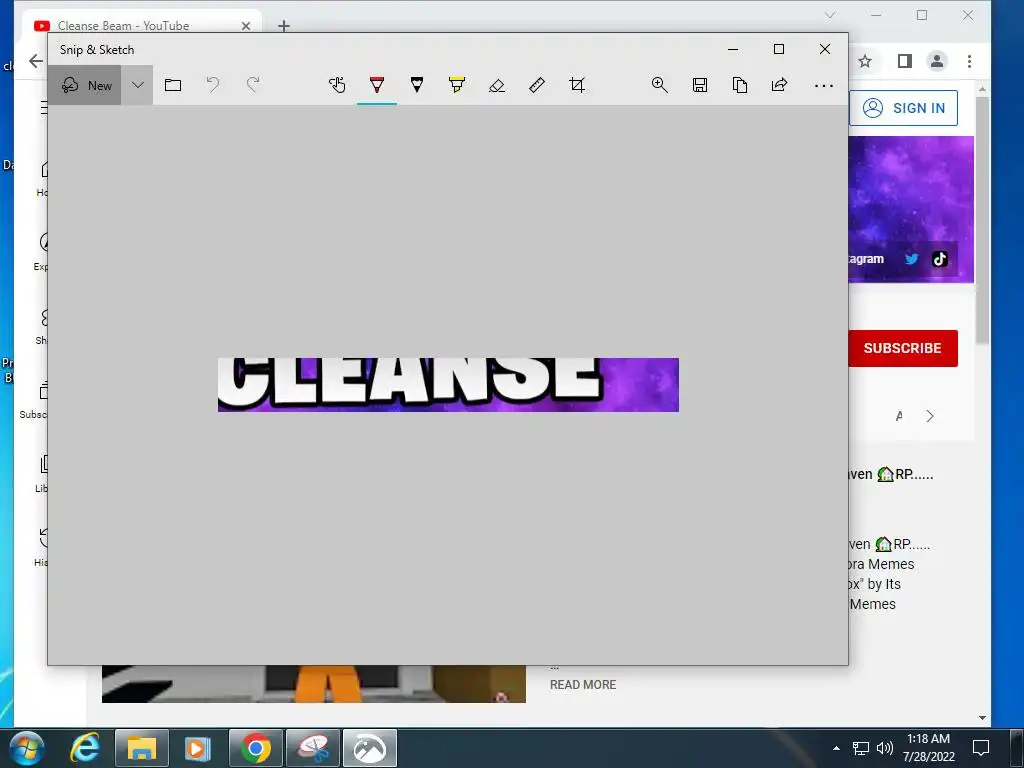Undo the last action in Snip & Sketch
The height and width of the screenshot is (768, 1024).
pos(213,85)
